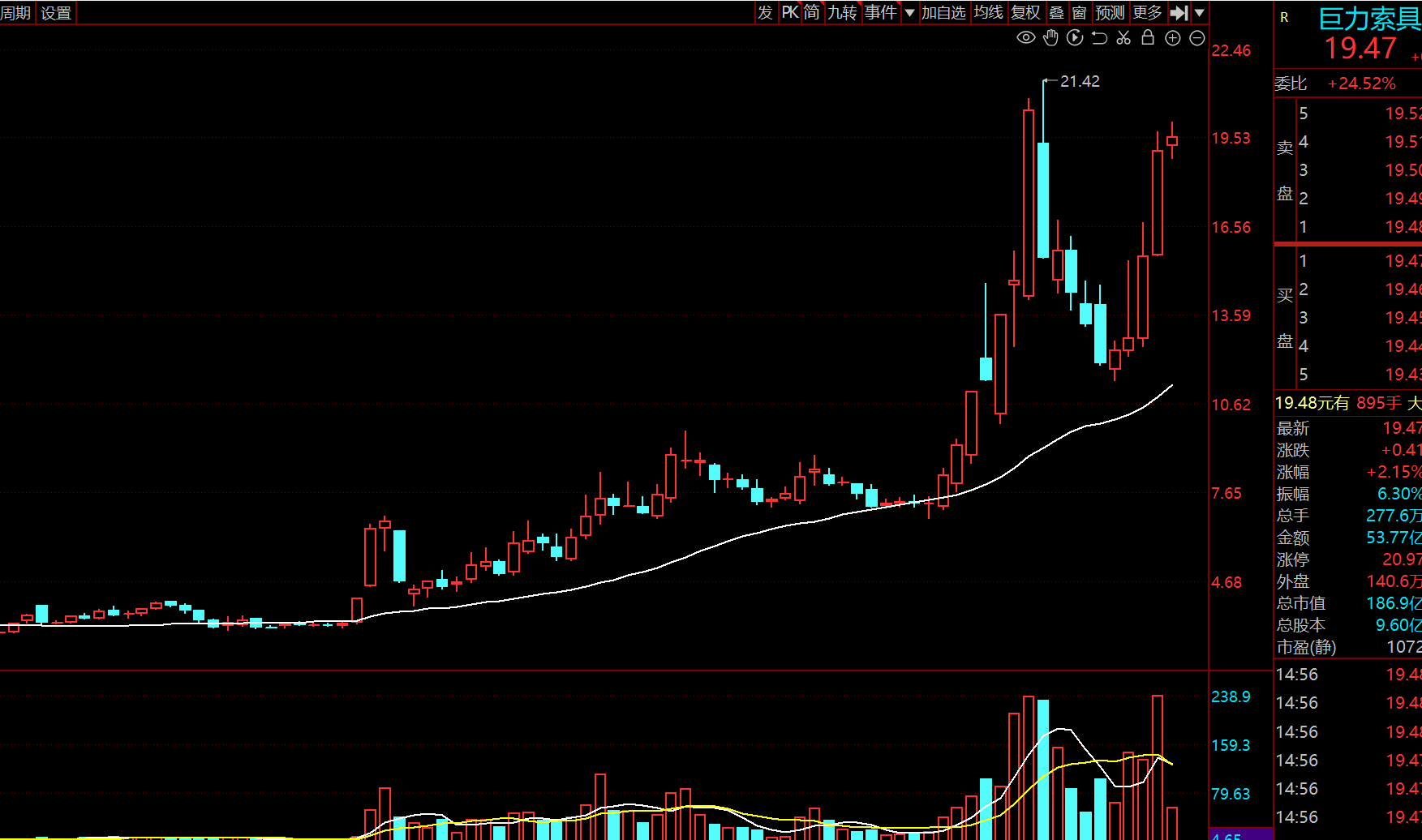Screen dimensions: 1422x840
Task: Click the 九转 indicator button
Action: [842, 13]
